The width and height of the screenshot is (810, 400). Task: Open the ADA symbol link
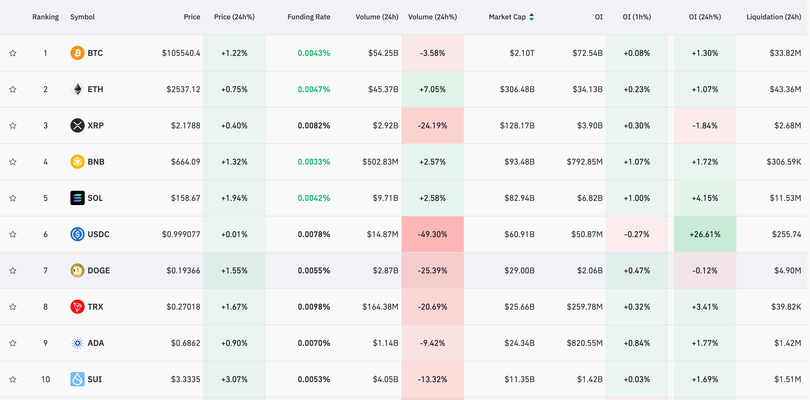point(95,343)
